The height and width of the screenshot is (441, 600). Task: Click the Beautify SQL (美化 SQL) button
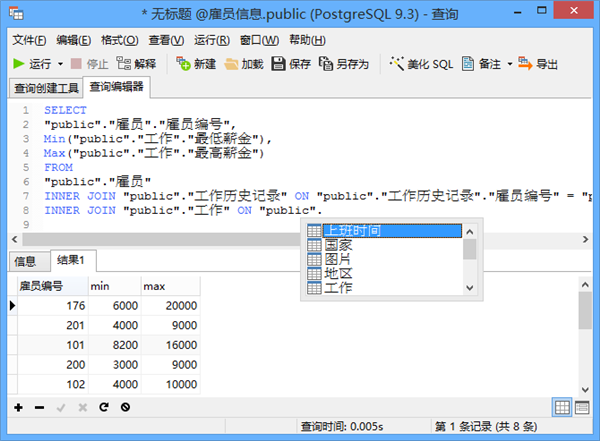pos(421,64)
